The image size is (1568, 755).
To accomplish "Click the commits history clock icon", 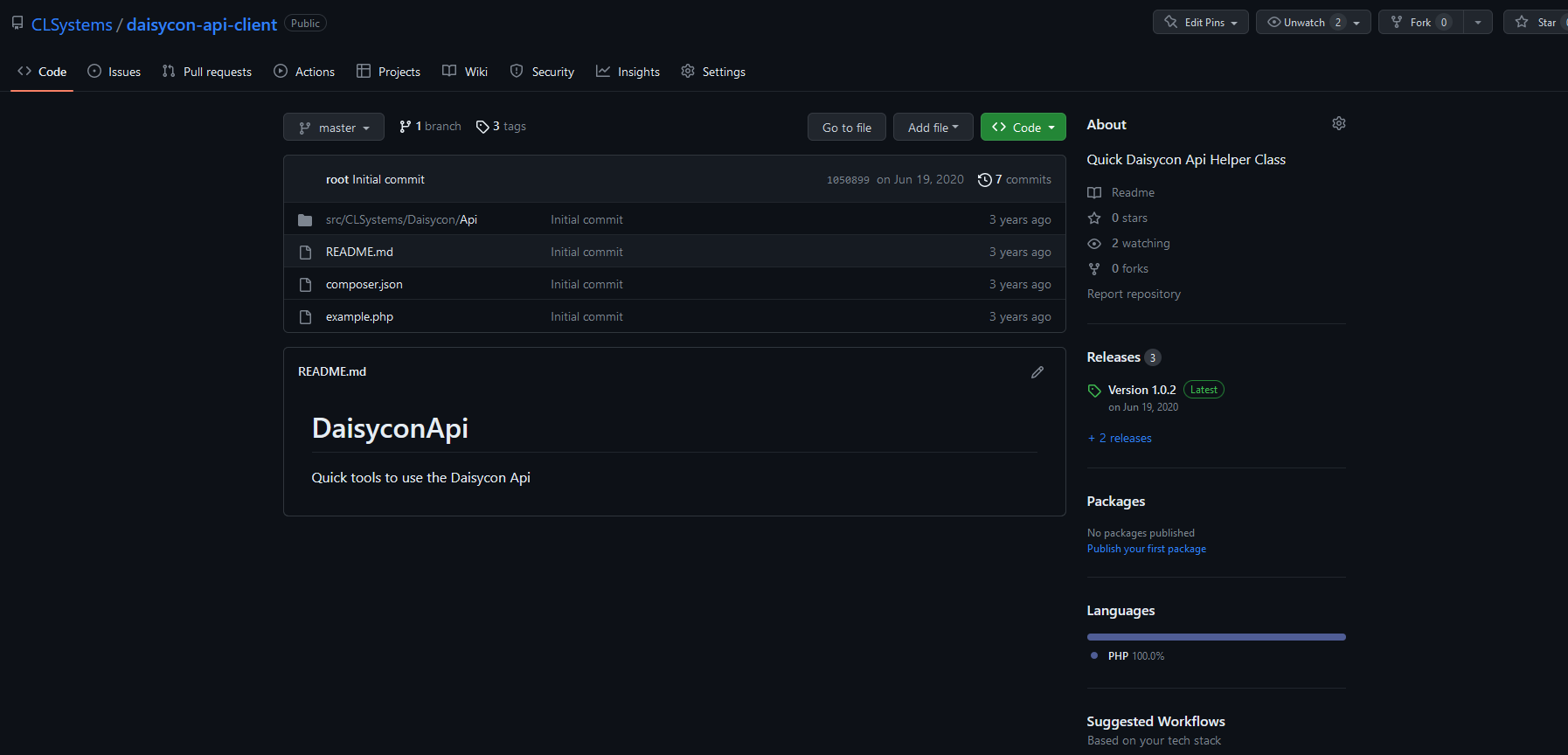I will 984,180.
